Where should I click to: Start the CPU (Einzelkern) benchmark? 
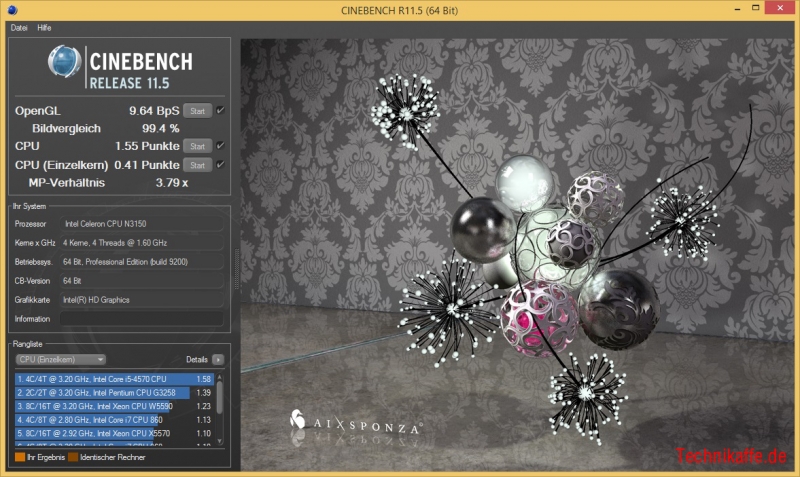pos(197,165)
